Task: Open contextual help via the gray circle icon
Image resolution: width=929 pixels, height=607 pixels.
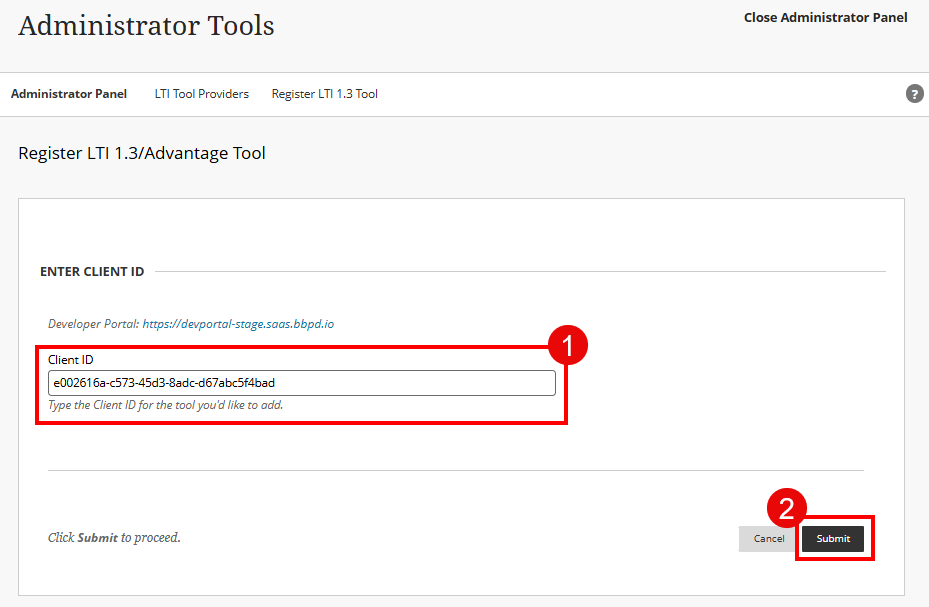Action: (913, 93)
